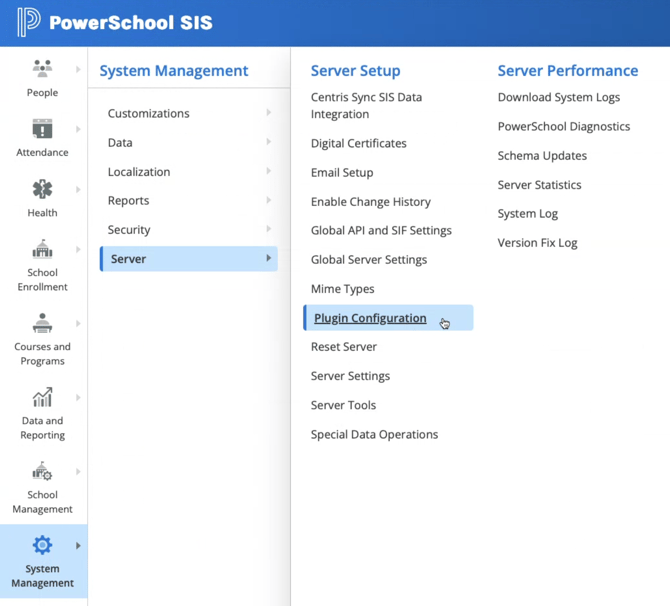This screenshot has width=670, height=606.
Task: Click the PowerSchool logo icon
Action: point(28,22)
